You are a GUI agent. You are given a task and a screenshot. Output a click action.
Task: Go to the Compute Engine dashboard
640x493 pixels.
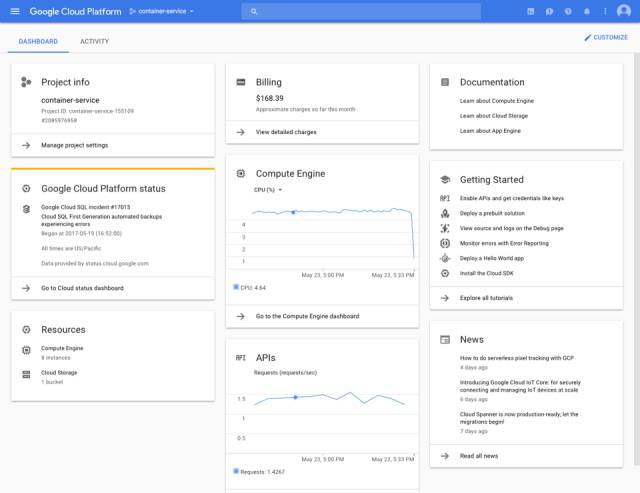tap(306, 316)
